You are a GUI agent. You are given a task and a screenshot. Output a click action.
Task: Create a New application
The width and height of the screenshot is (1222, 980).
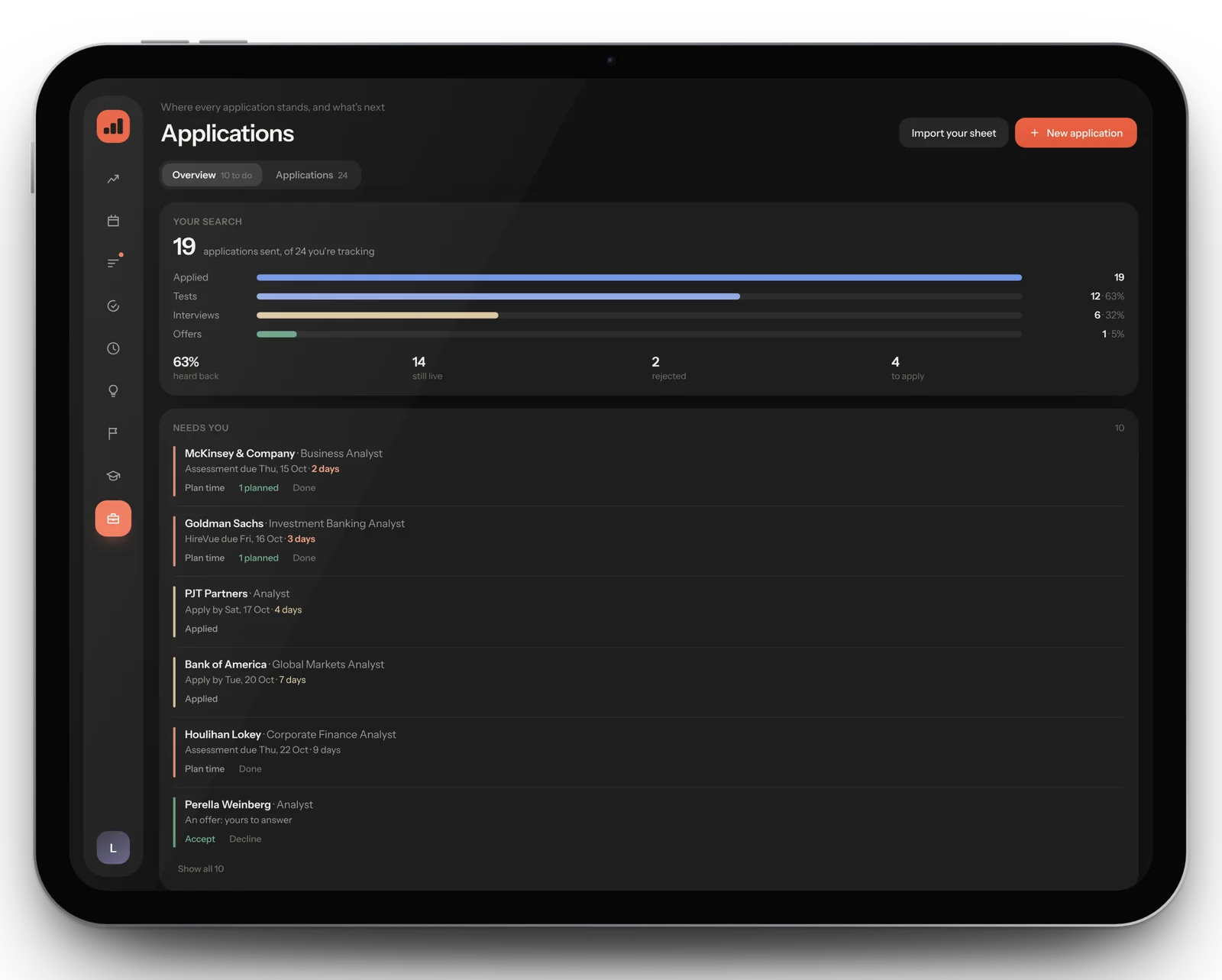[1075, 133]
